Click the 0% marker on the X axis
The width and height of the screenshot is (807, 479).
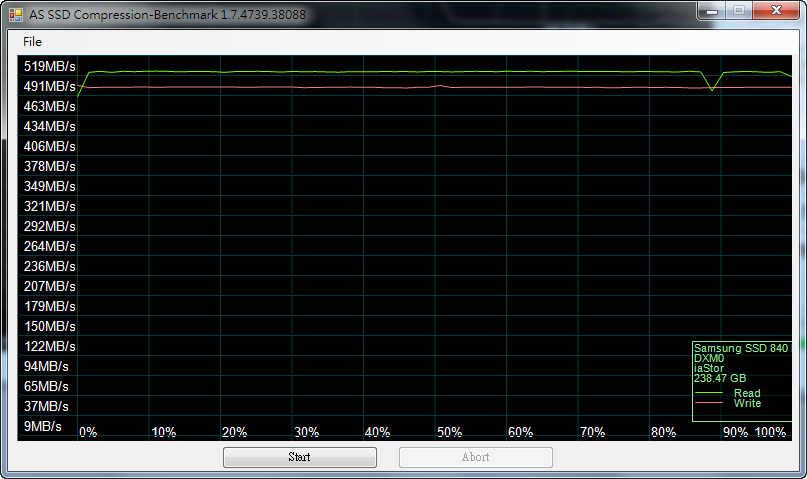pos(88,432)
